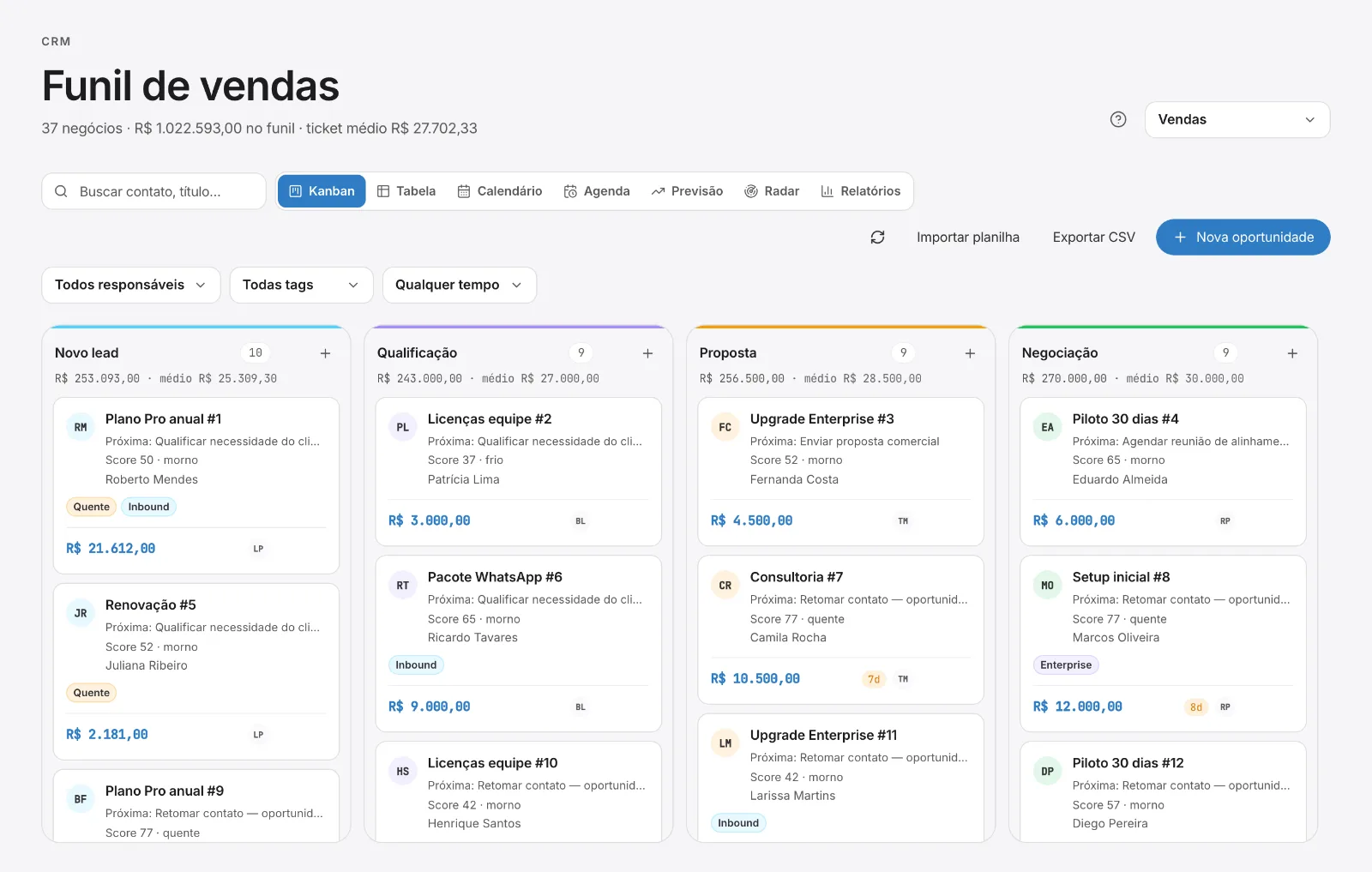Click PL avatar on Licenças equipe #2
Screen dimensions: 1372x872
point(403,427)
